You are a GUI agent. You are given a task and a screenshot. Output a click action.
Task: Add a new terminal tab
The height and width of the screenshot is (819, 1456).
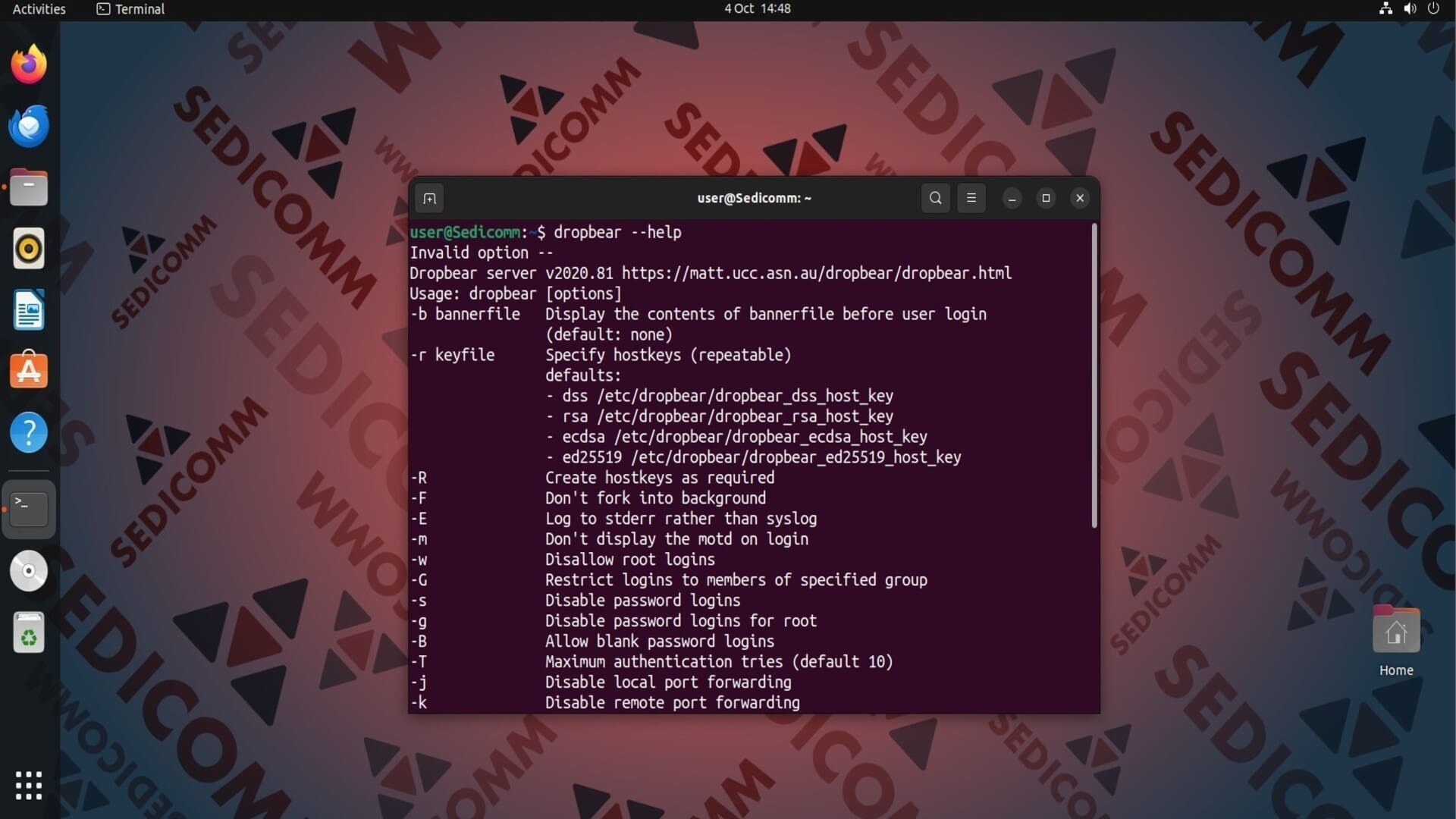pos(430,199)
